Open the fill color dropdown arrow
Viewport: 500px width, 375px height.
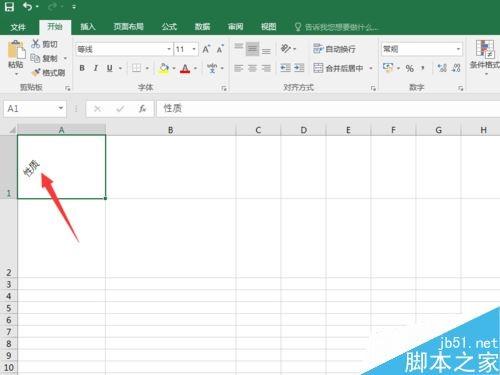[174, 68]
